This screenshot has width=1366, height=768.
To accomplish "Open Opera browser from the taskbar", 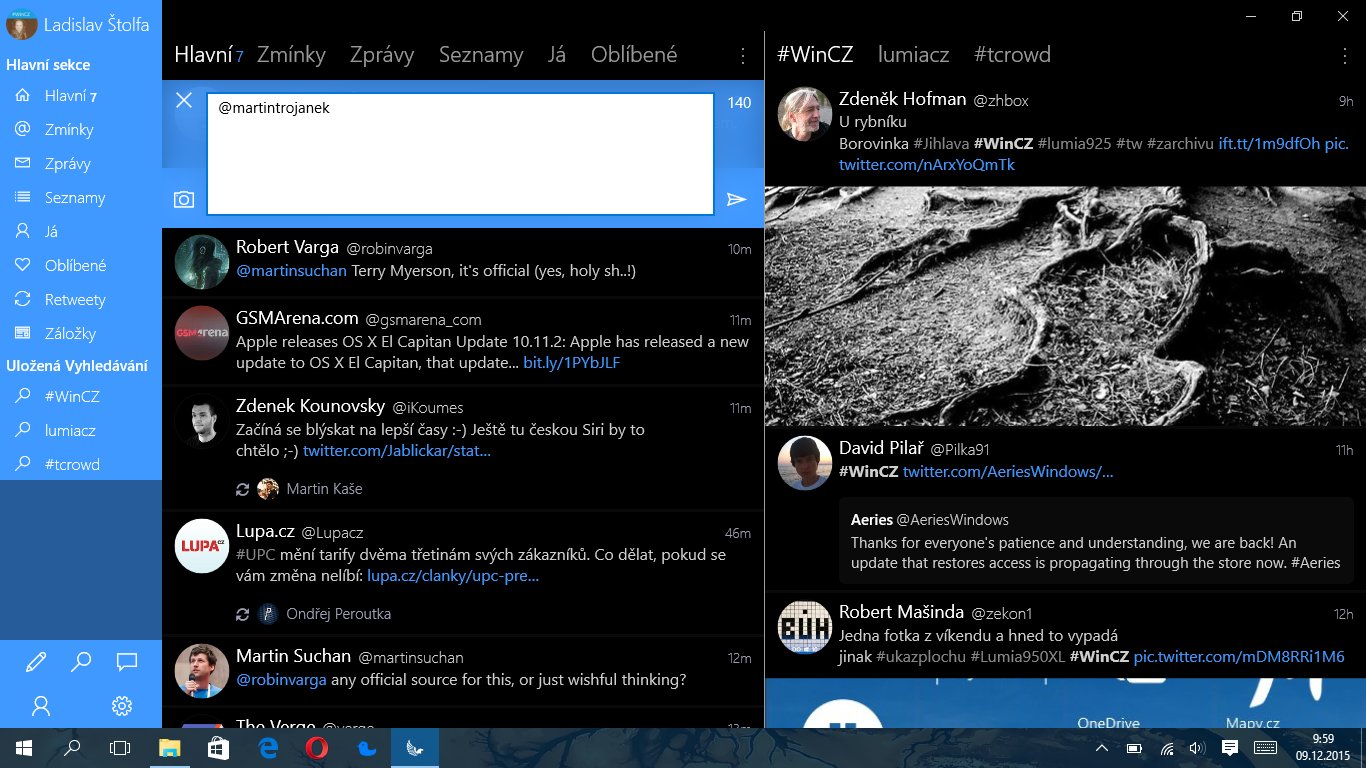I will pos(317,748).
